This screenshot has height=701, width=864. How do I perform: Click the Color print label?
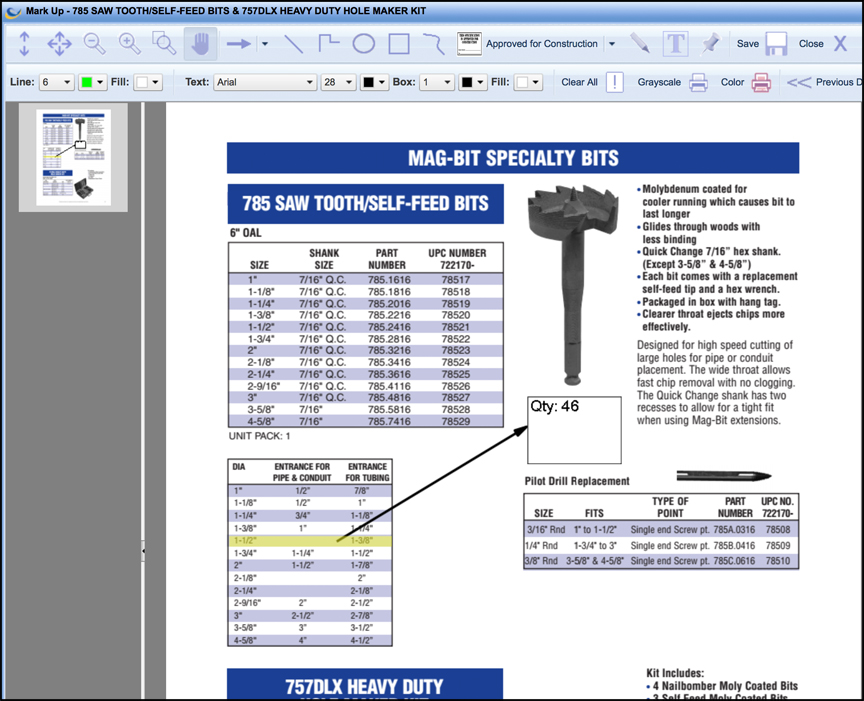732,82
